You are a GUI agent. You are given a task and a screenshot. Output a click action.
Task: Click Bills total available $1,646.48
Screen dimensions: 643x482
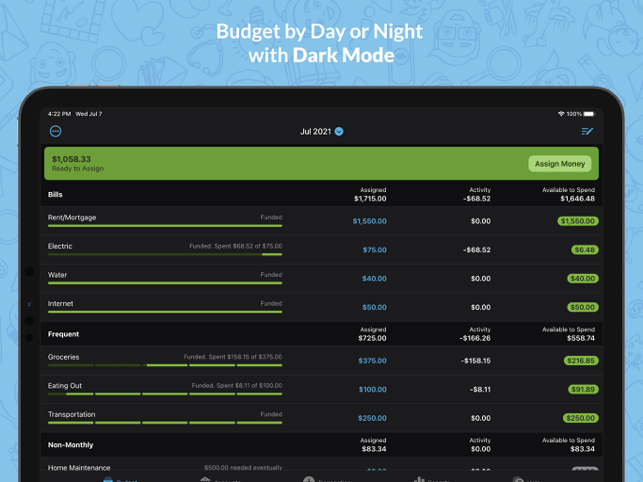pos(577,199)
